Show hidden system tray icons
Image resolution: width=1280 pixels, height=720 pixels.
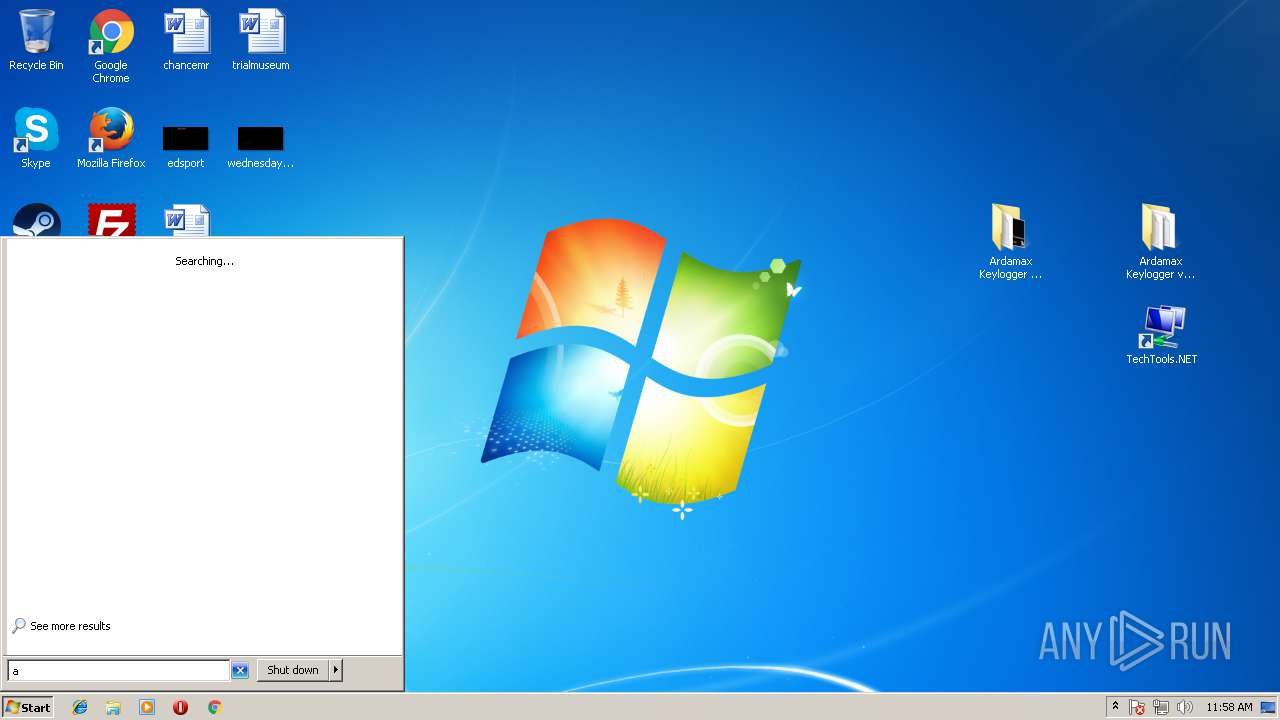coord(1115,707)
